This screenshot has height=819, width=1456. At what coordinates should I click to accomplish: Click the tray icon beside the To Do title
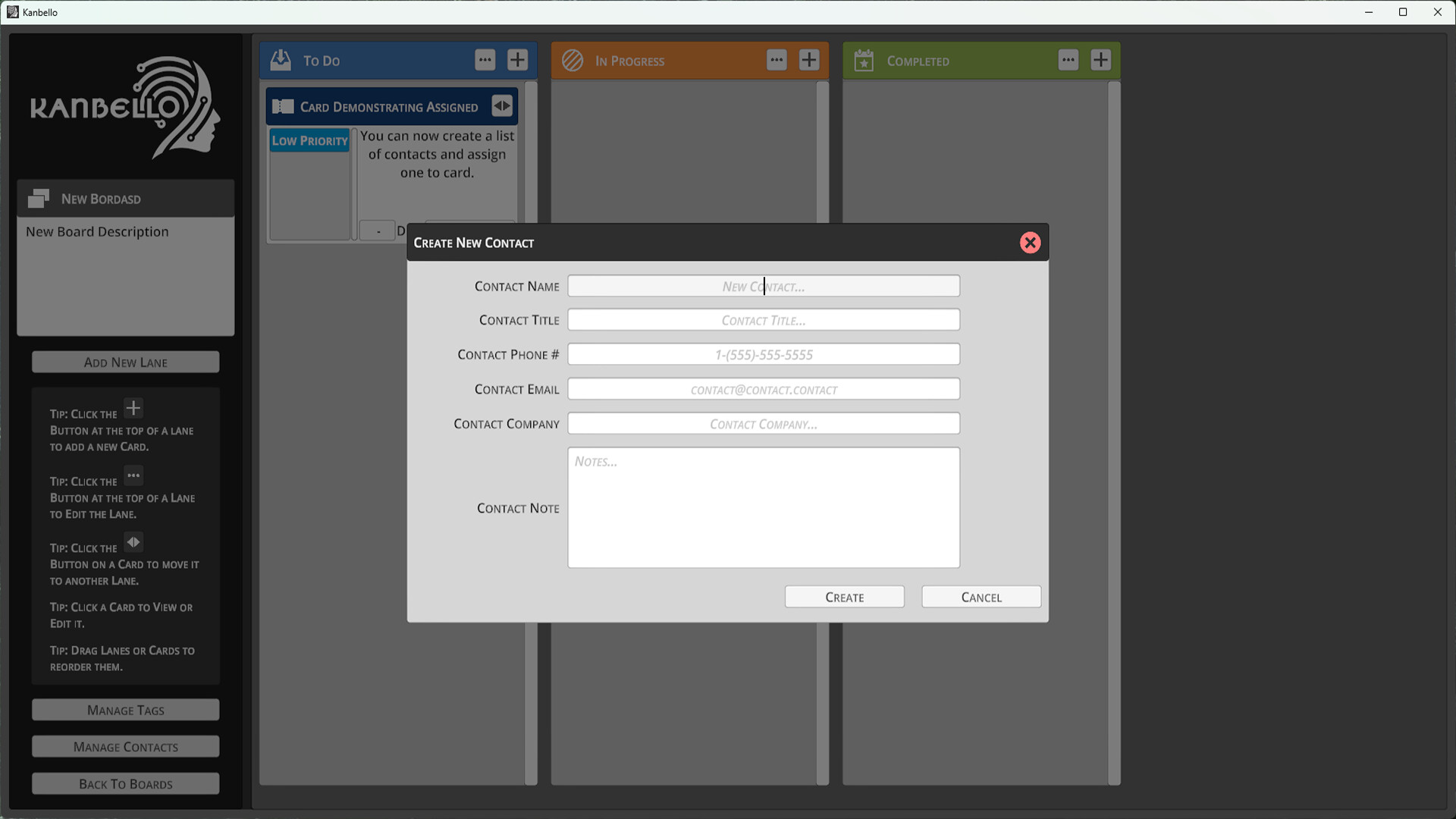click(x=281, y=60)
